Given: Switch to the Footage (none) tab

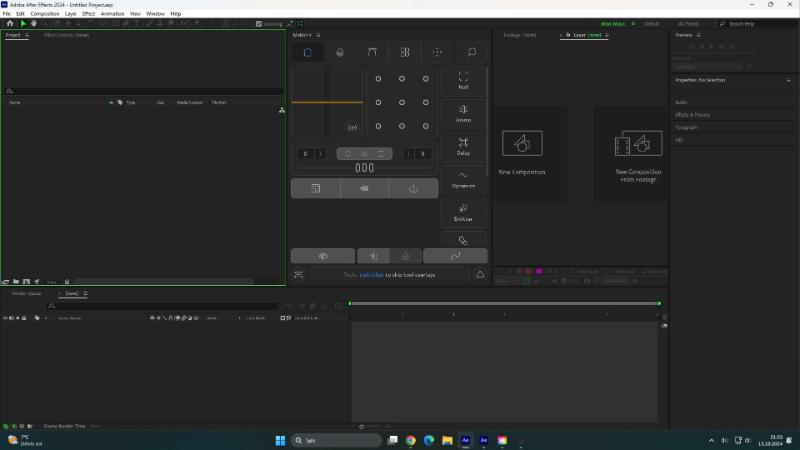Looking at the screenshot, I should point(519,35).
